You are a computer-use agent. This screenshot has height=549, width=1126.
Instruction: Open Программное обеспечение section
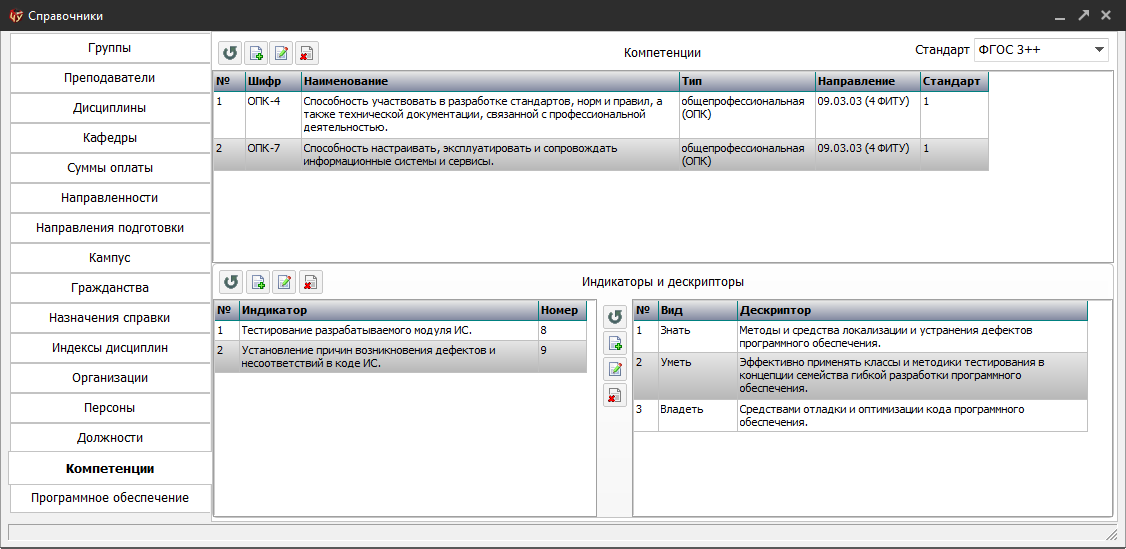pyautogui.click(x=110, y=497)
